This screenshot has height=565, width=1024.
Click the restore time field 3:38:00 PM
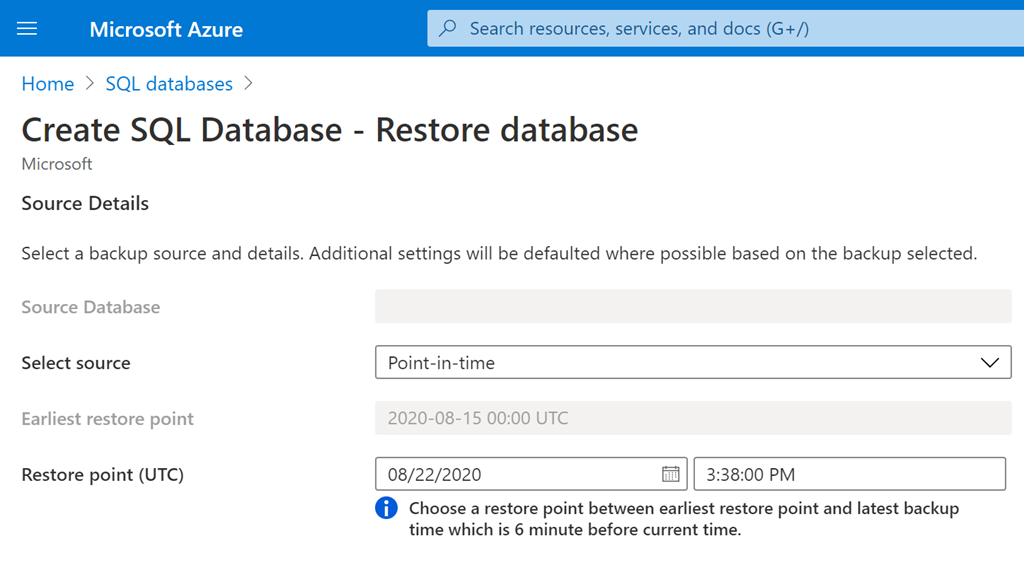click(x=850, y=474)
